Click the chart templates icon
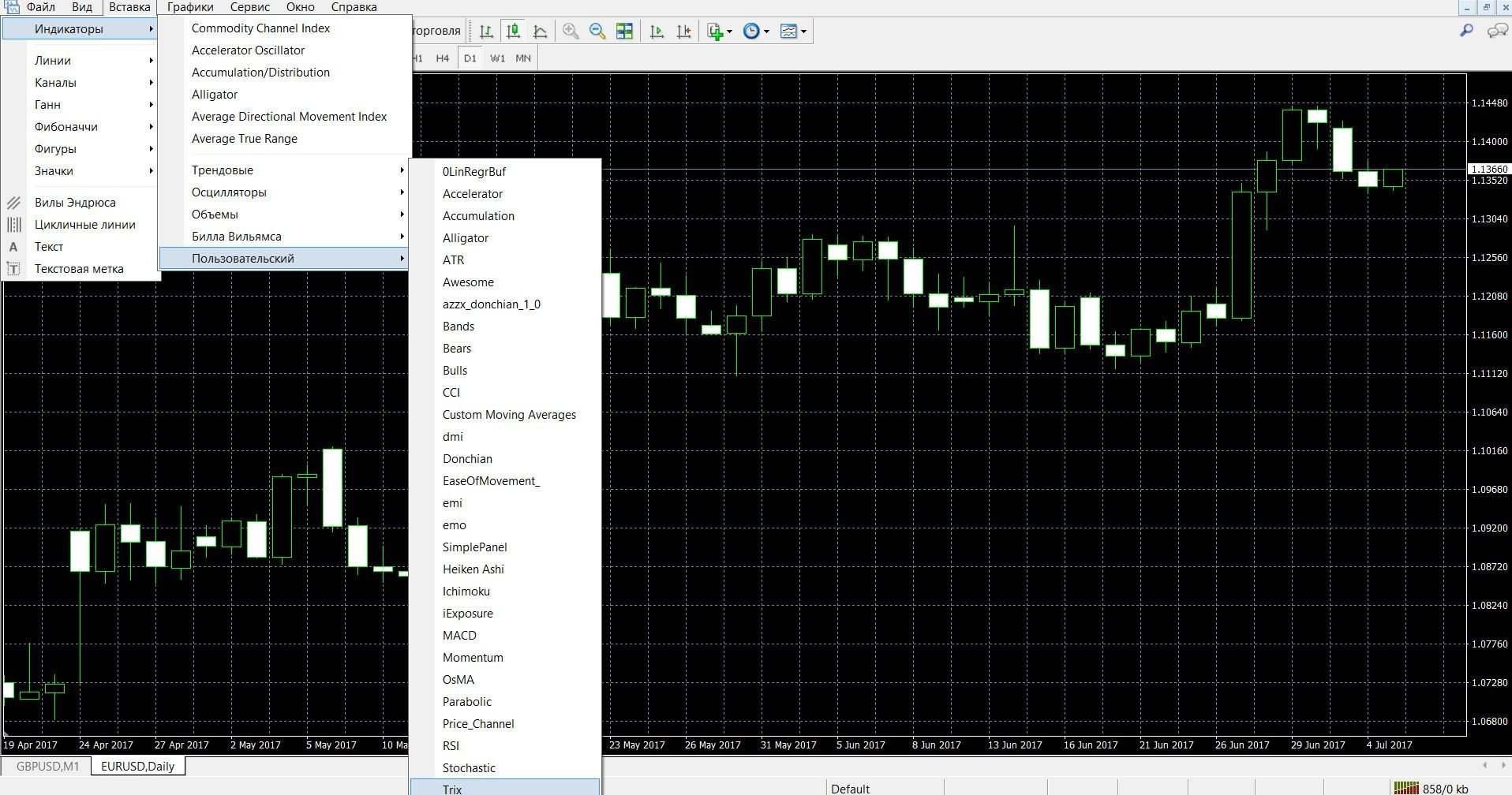This screenshot has height=795, width=1512. click(788, 32)
